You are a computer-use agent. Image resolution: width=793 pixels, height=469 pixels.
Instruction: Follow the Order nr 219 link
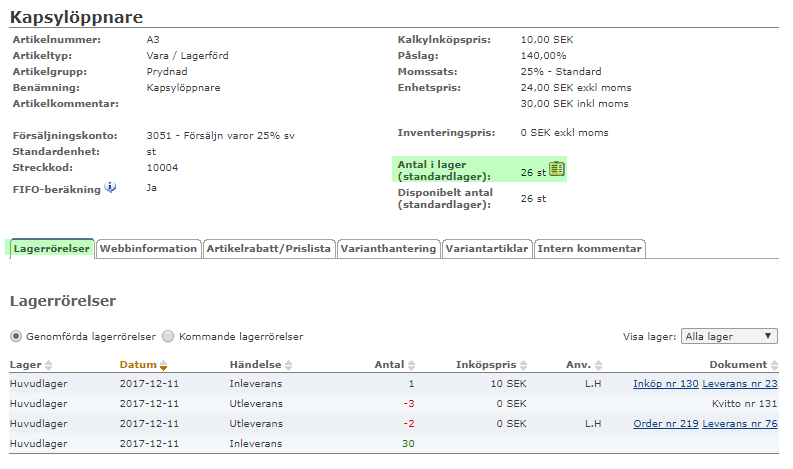[665, 424]
